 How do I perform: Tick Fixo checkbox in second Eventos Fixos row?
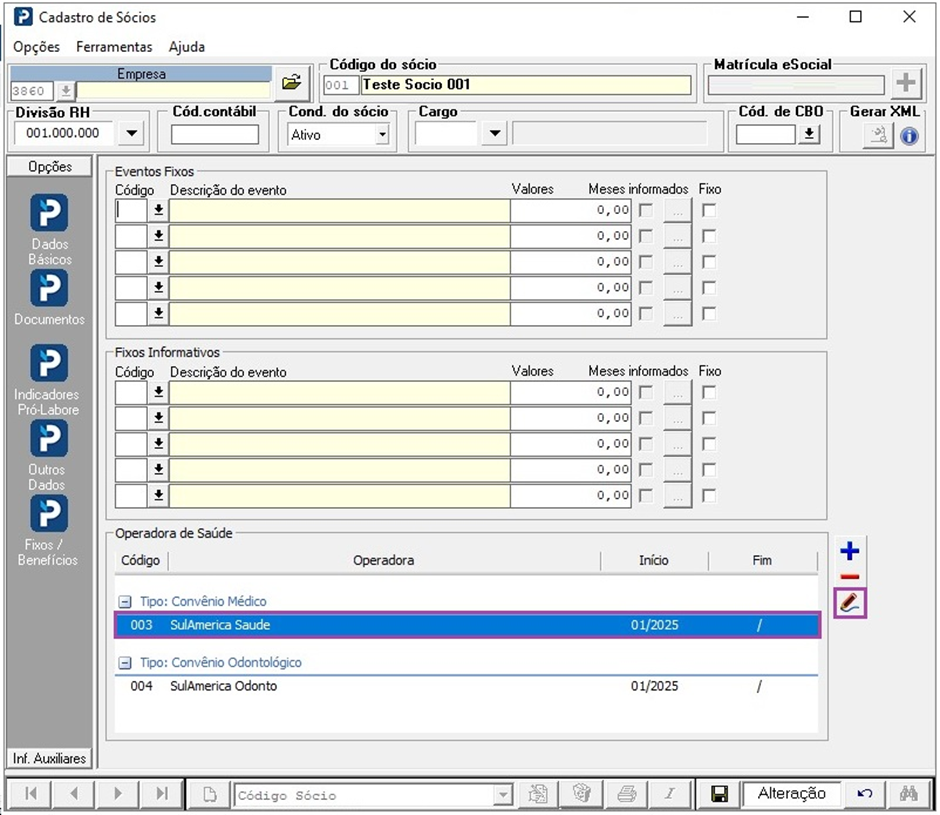(x=709, y=236)
